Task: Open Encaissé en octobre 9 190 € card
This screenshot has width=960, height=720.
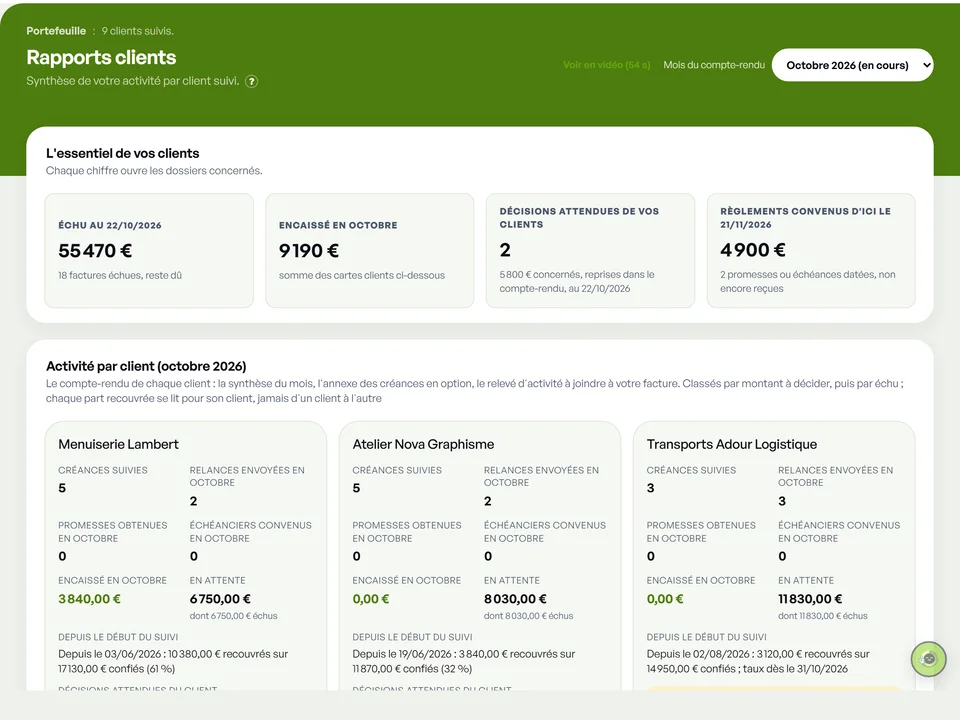Action: (x=369, y=250)
